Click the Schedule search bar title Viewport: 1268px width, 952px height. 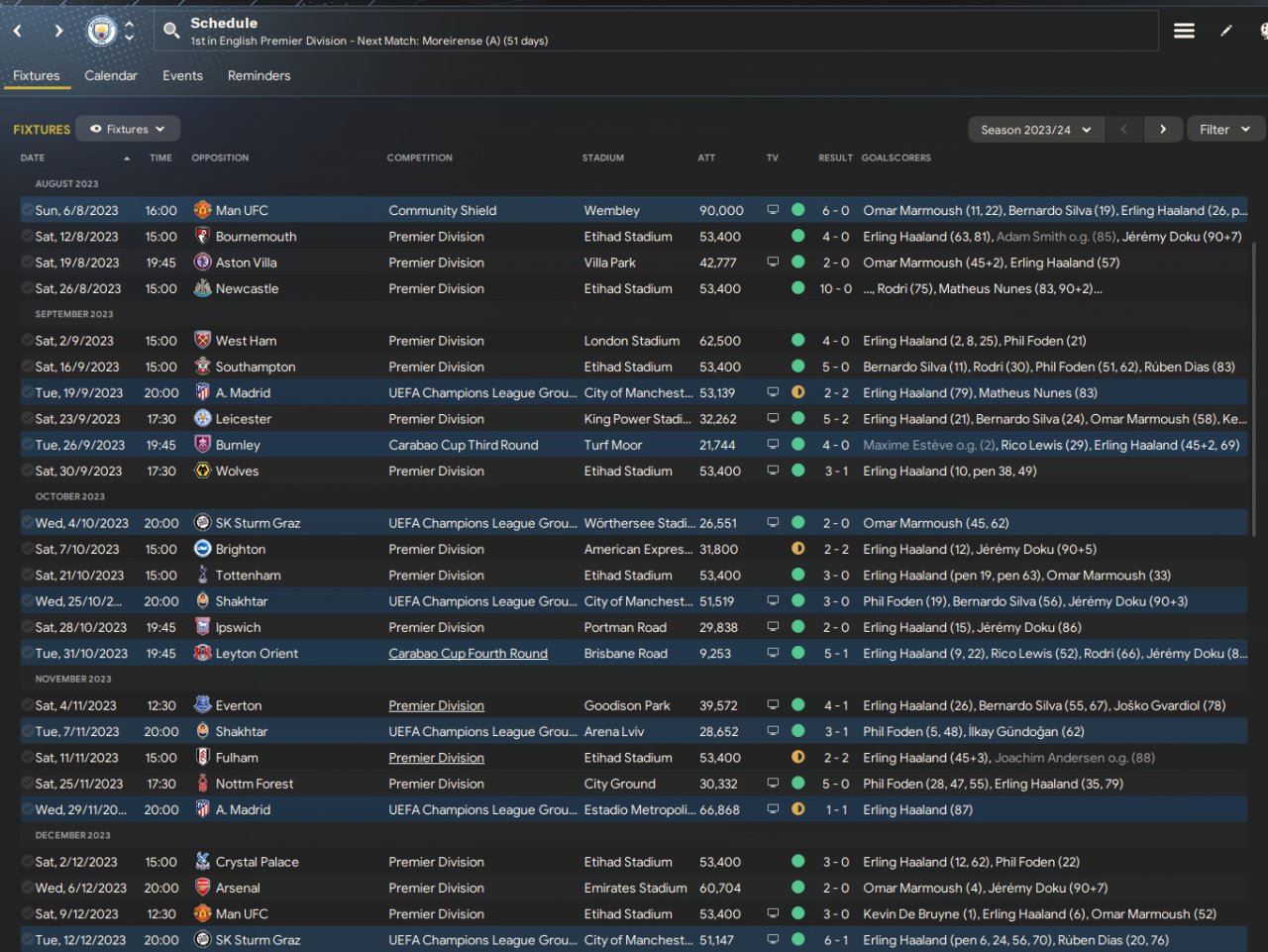point(224,23)
